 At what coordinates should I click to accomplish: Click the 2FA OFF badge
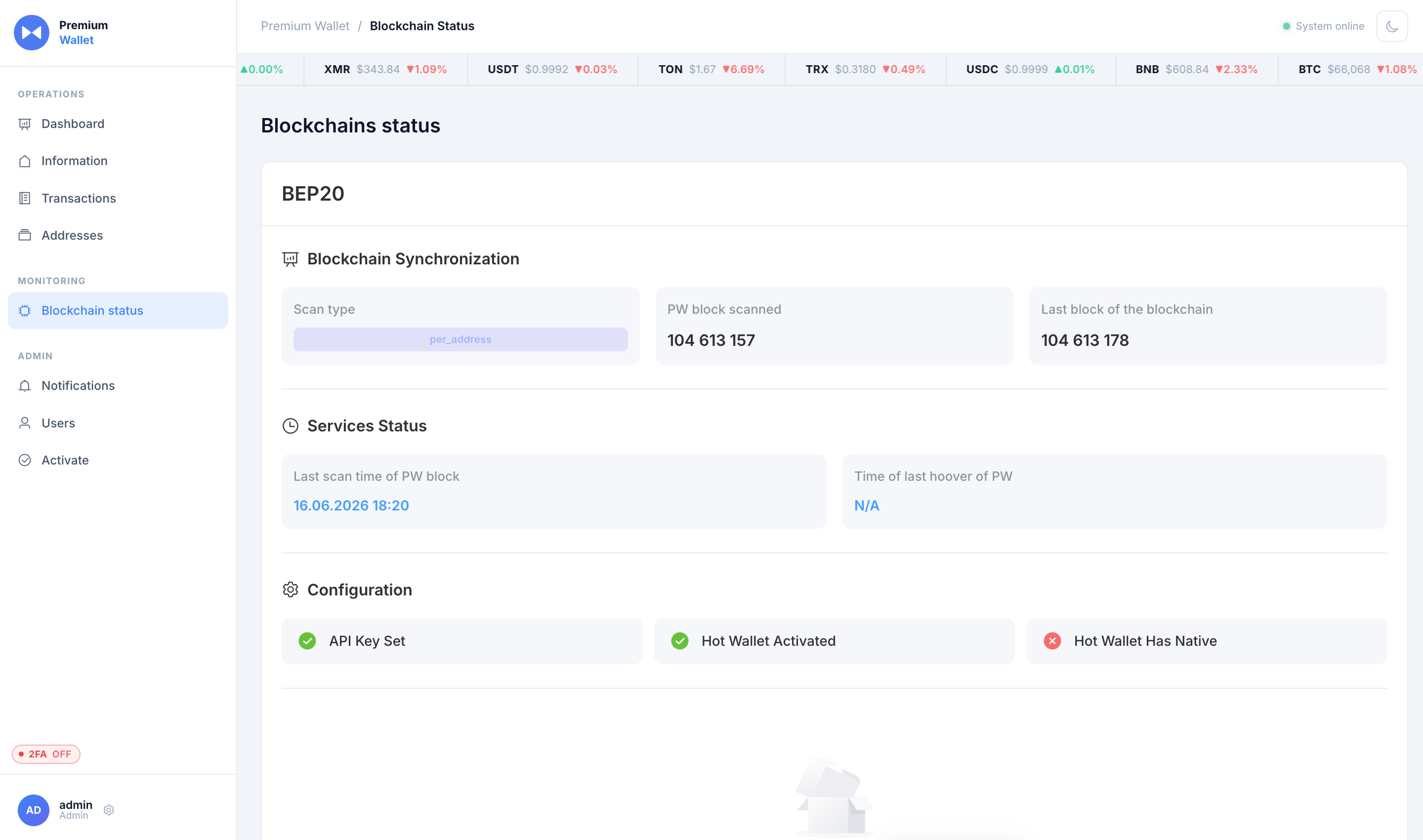point(46,754)
